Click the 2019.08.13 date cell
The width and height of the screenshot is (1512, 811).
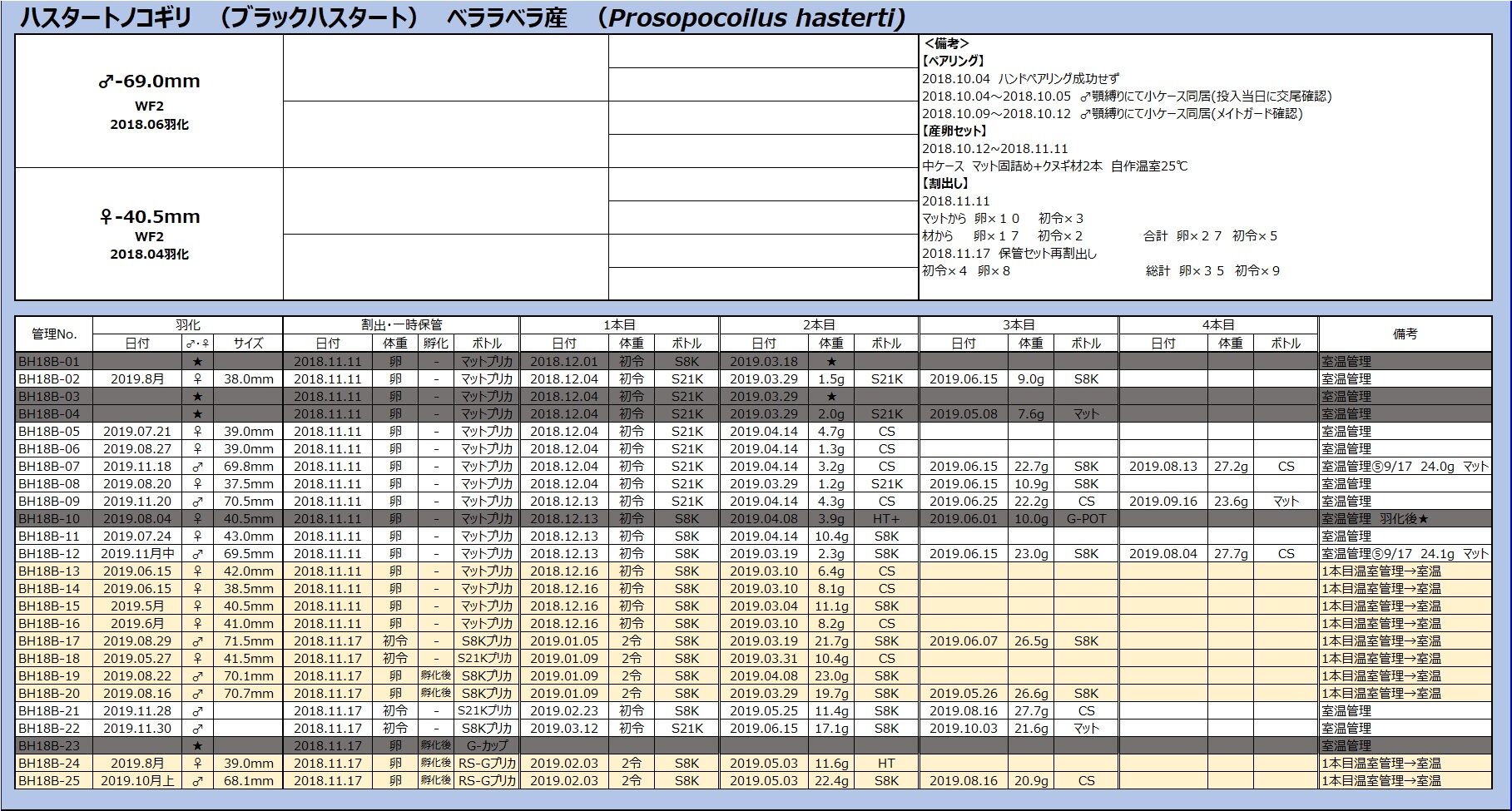[x=1163, y=466]
